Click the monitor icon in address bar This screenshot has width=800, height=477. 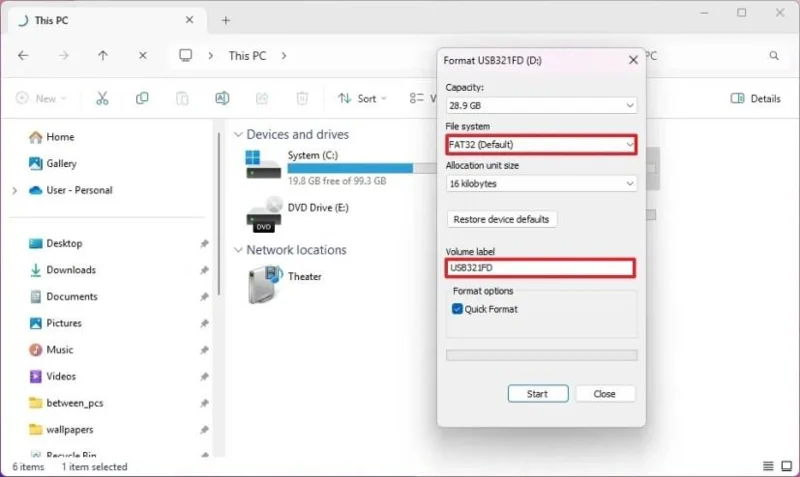pyautogui.click(x=186, y=55)
